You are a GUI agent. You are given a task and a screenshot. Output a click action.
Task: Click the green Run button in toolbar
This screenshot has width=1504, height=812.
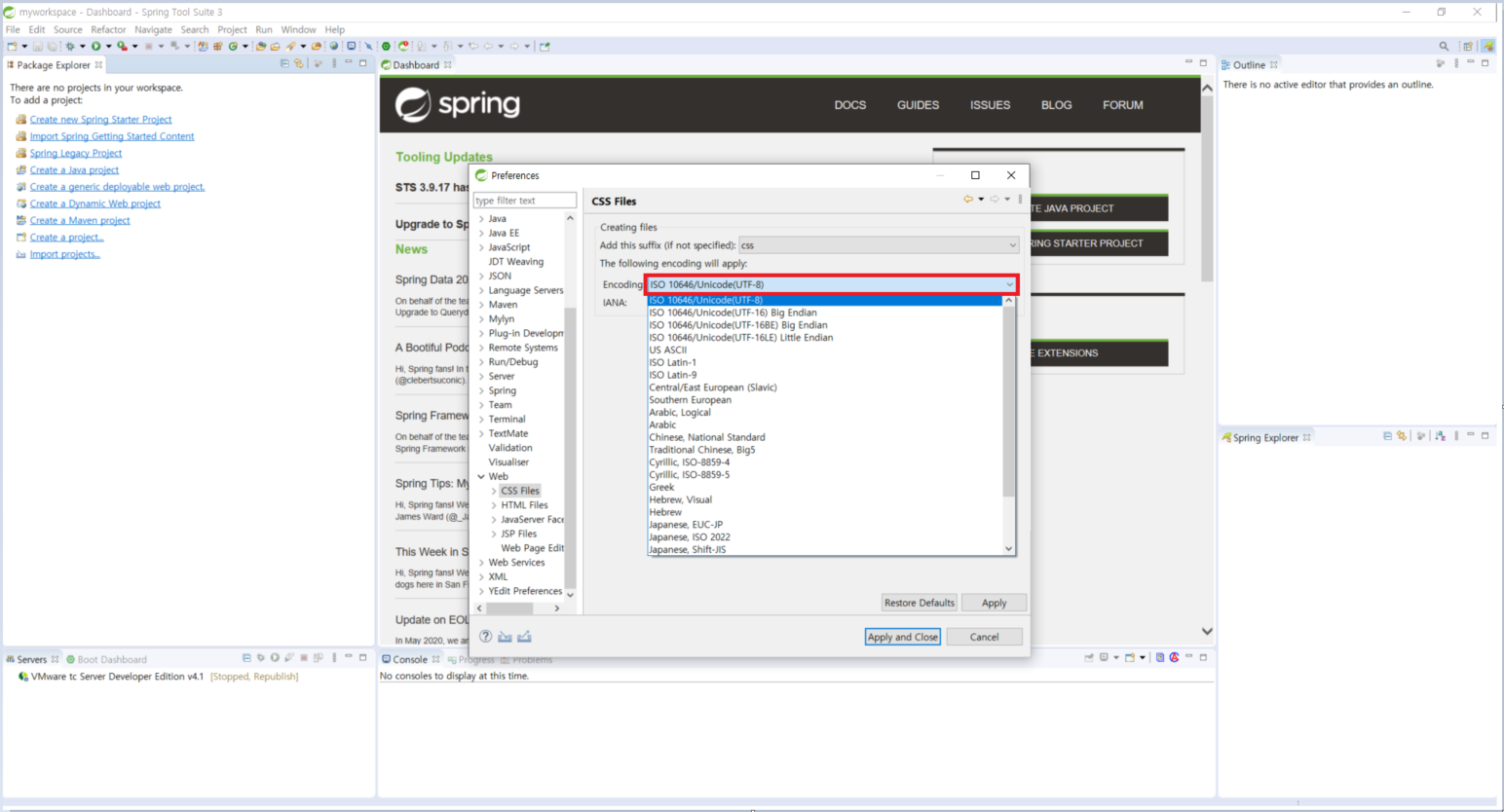click(95, 46)
